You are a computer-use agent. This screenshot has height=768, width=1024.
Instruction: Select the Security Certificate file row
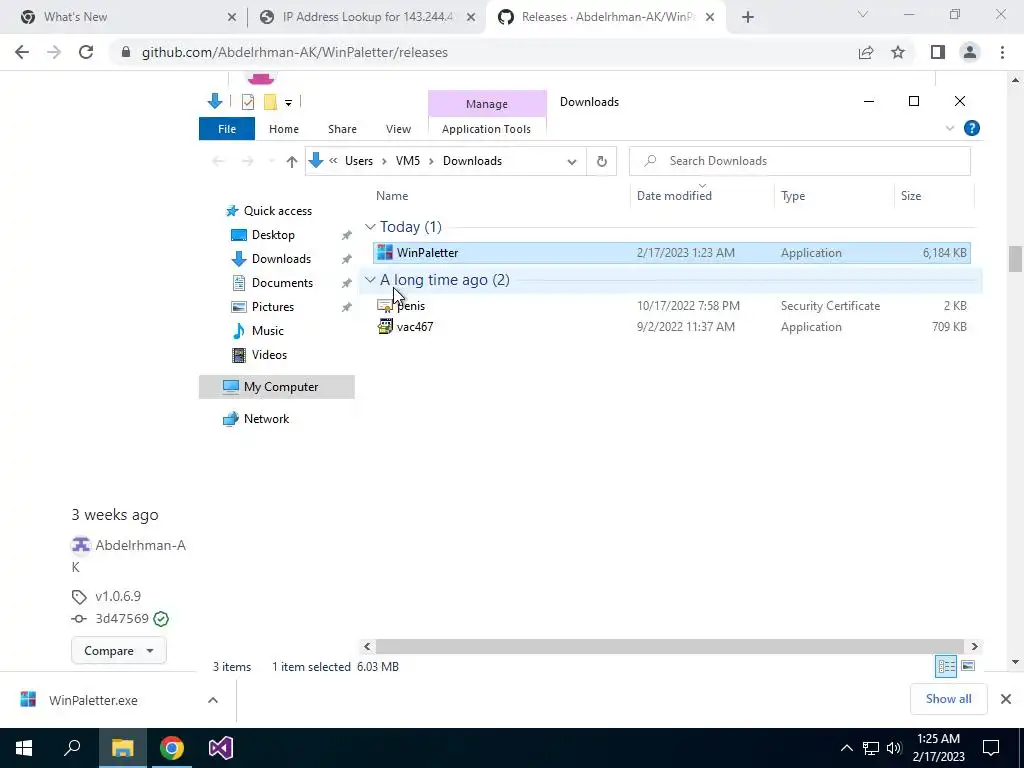(x=672, y=306)
